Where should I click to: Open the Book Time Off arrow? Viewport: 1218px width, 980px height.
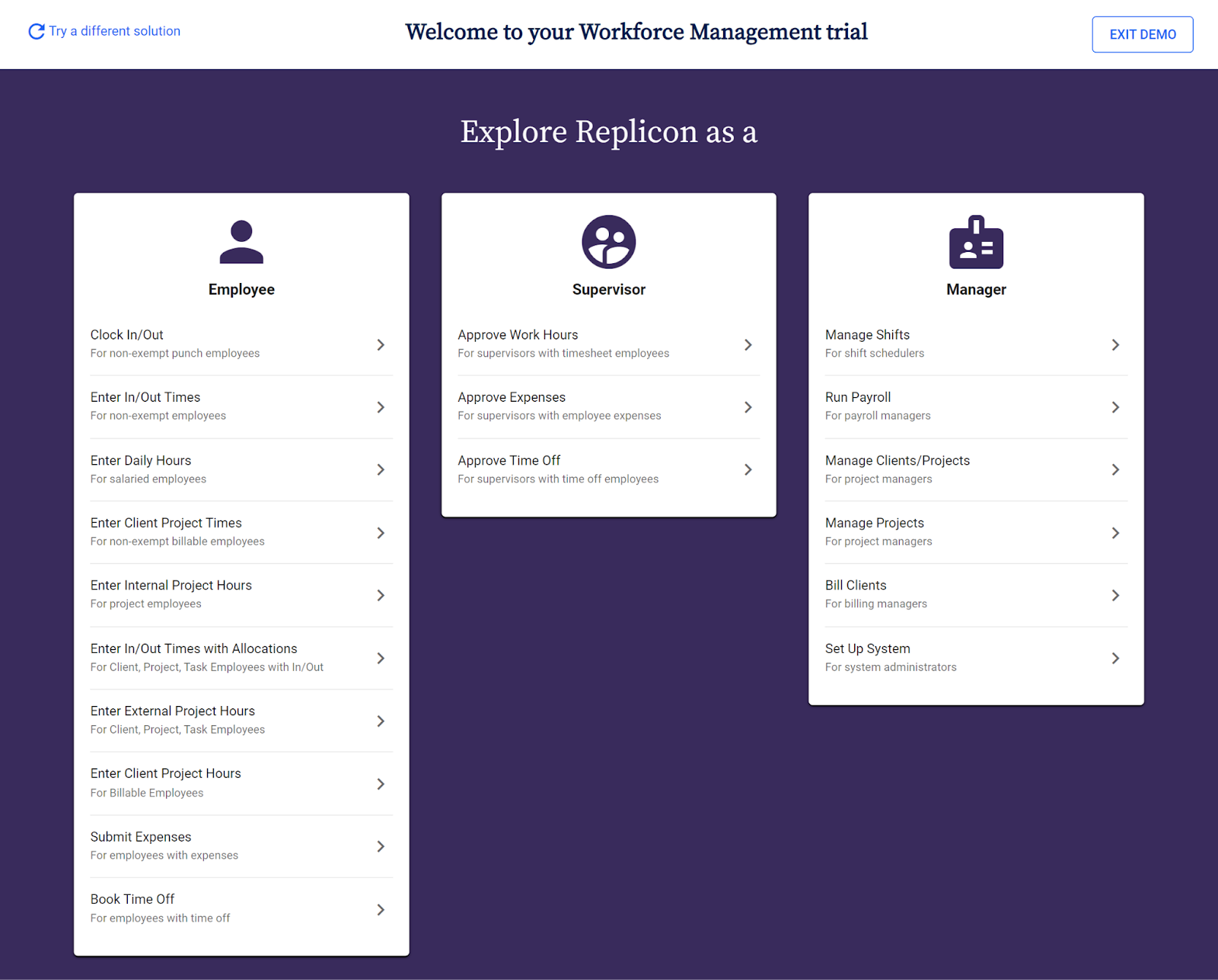point(381,909)
